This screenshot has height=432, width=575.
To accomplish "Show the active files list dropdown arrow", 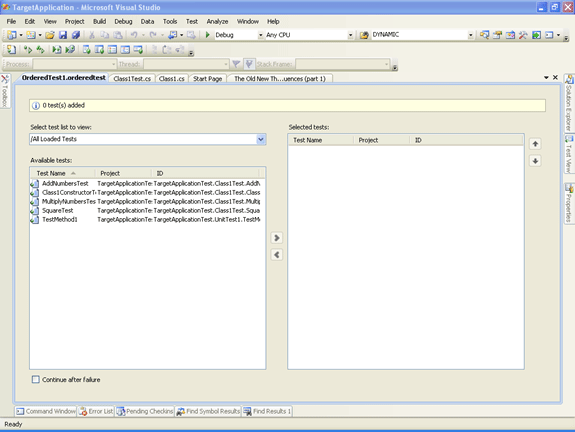I will (x=546, y=78).
